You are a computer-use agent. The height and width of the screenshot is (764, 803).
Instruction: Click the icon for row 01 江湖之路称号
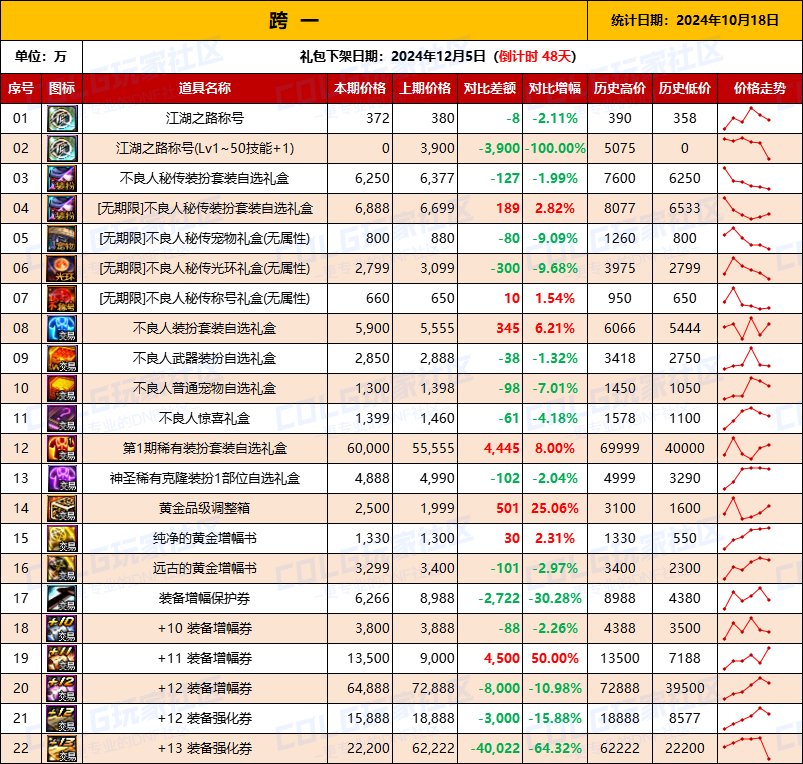[62, 118]
